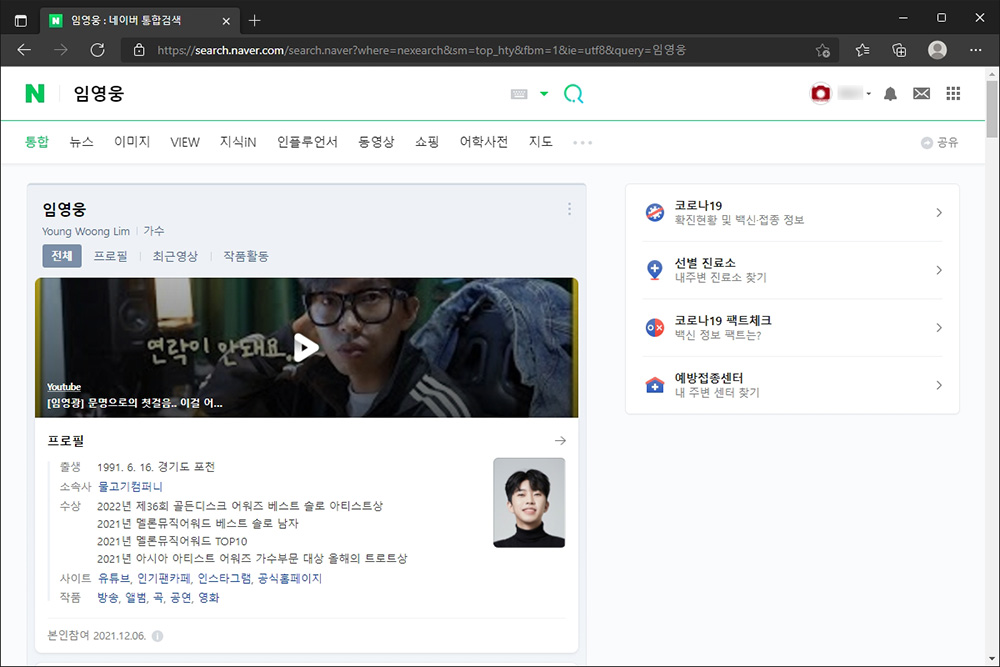Viewport: 1000px width, 667px height.
Task: Click the singer's profile photo
Action: tap(529, 502)
